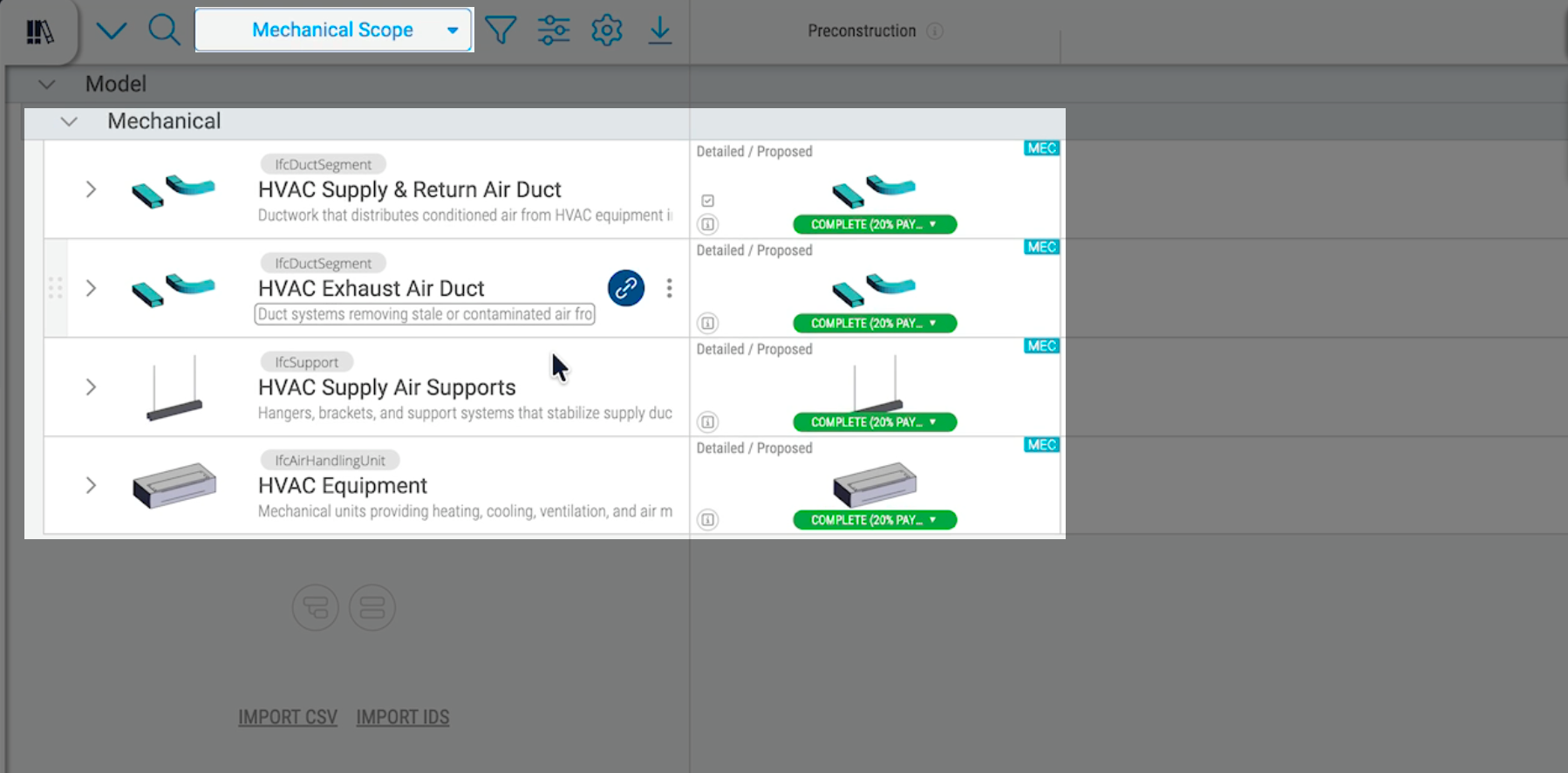Click MEC tag on HVAC Equipment row
Screen dimensions: 1568x773
coord(1041,445)
